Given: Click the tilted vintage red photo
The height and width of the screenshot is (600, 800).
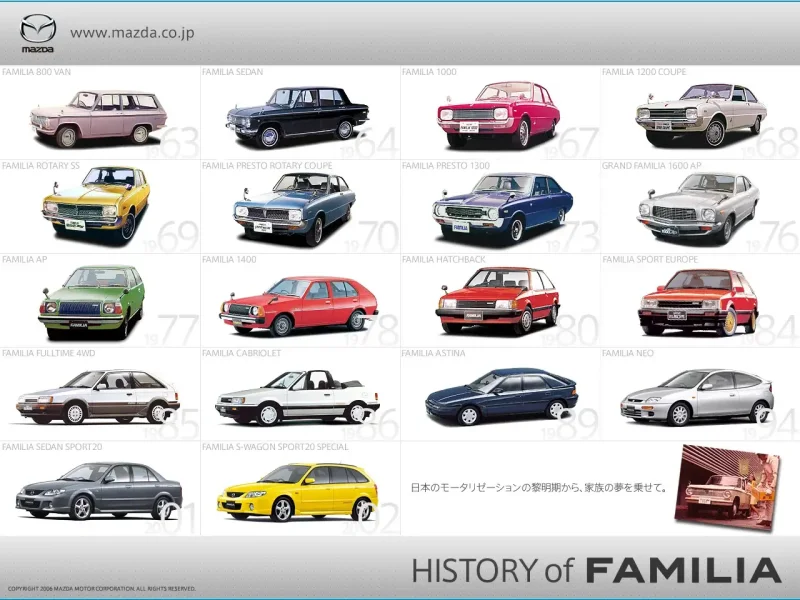Looking at the screenshot, I should (x=728, y=487).
